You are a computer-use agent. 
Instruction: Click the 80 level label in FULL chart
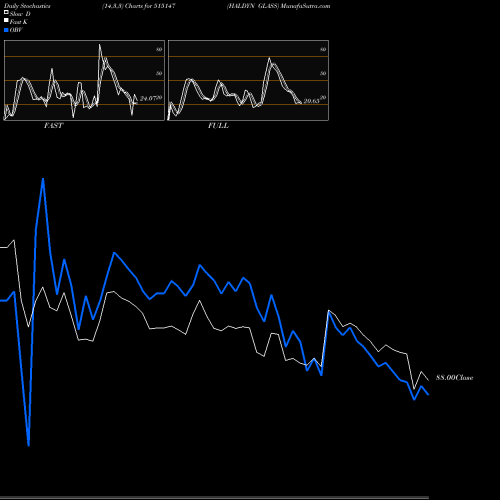(x=323, y=49)
